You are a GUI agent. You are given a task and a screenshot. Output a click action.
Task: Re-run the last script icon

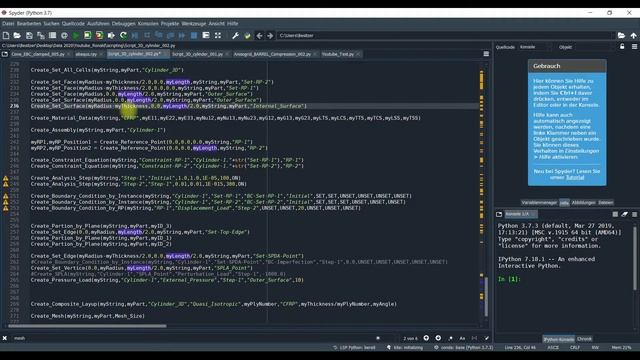coord(123,36)
